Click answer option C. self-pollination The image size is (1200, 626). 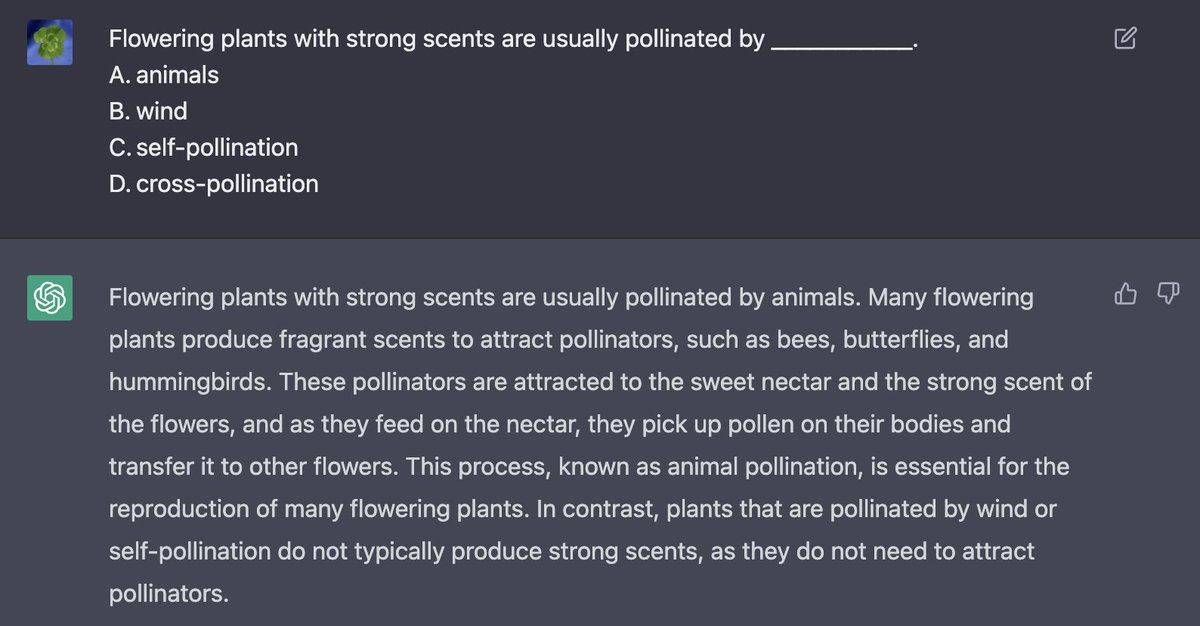point(204,148)
